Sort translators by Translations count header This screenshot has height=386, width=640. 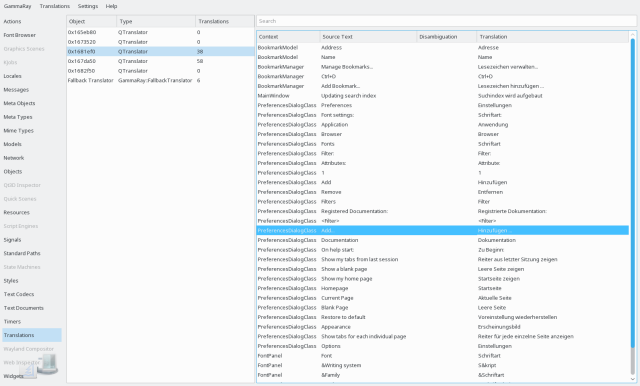[x=225, y=21]
